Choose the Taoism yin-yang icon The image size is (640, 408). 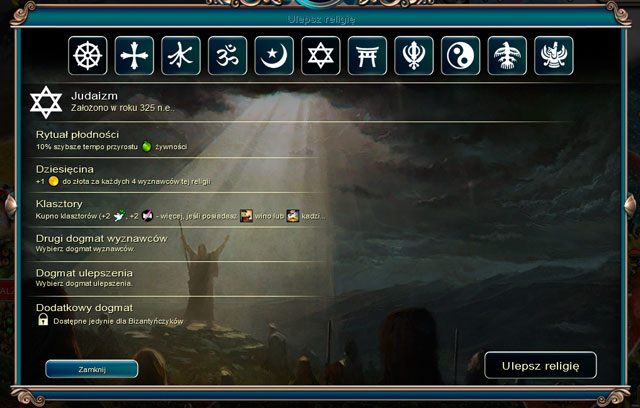point(460,55)
